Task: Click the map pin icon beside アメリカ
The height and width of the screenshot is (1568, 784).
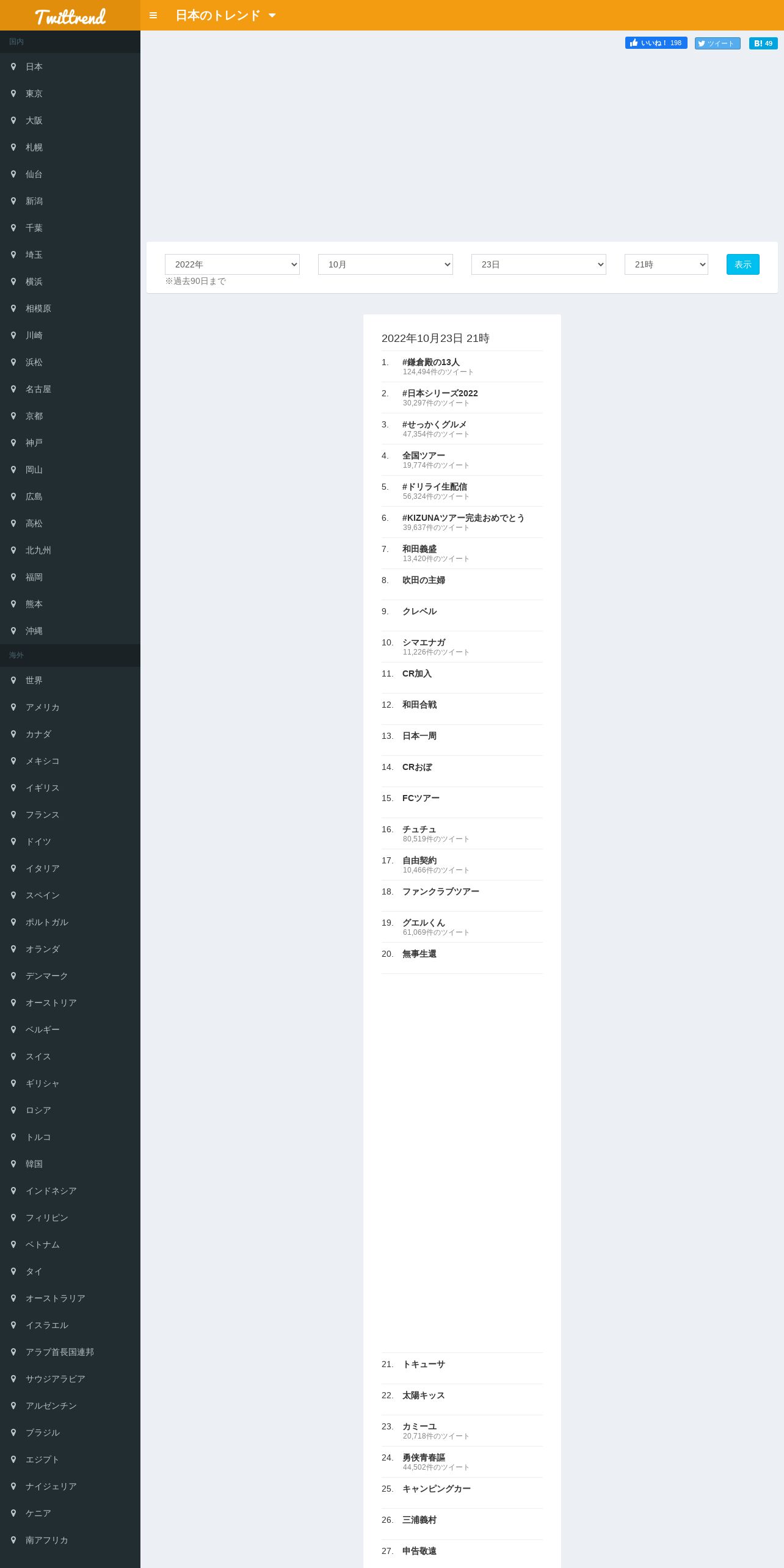Action: coord(13,707)
